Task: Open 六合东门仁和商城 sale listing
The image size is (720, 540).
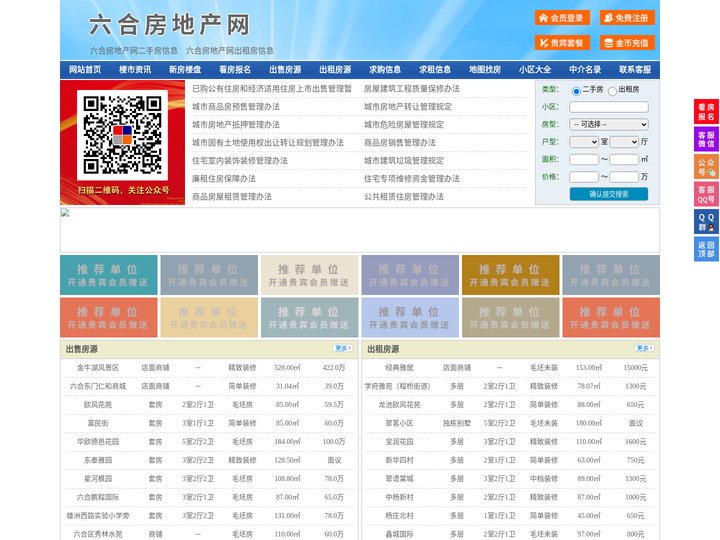Action: 98,386
